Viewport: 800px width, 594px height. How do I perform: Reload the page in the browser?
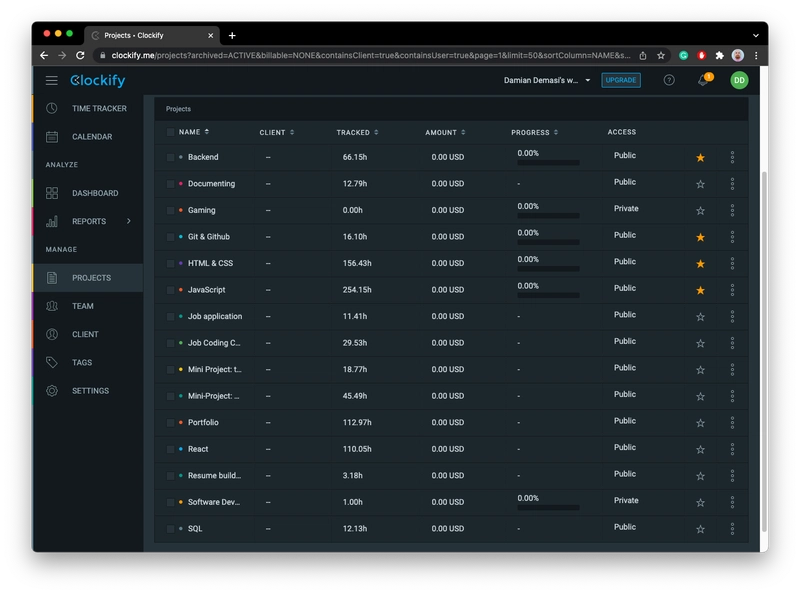(80, 55)
